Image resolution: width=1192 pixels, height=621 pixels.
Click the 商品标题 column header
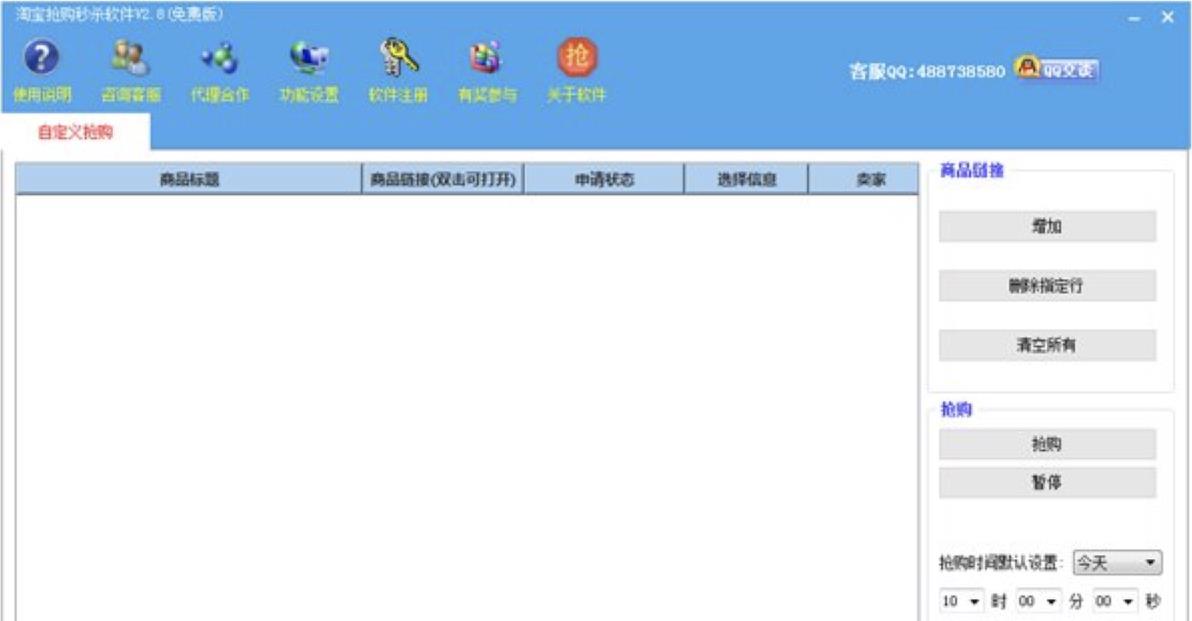pos(189,179)
